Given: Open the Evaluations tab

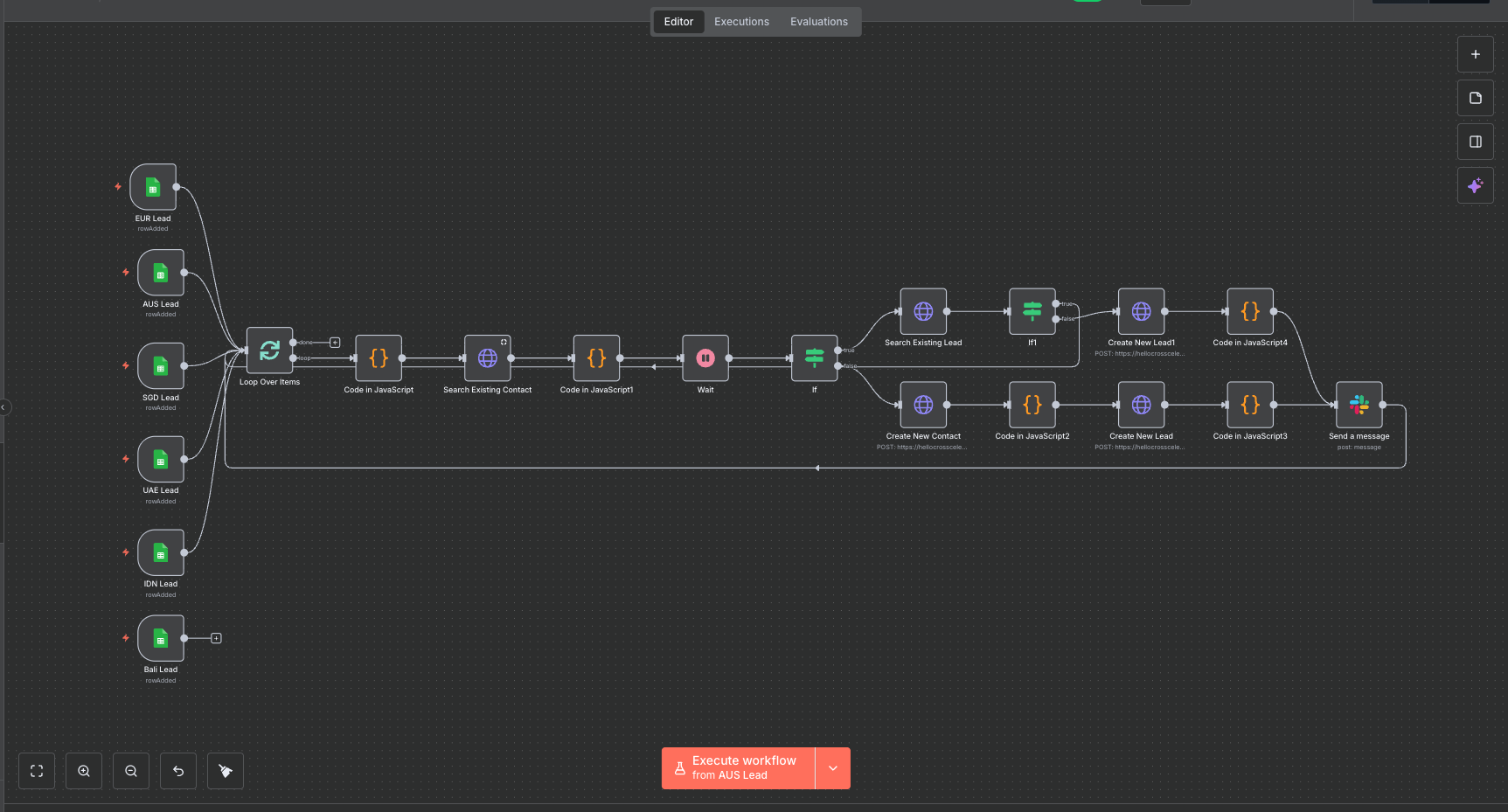Looking at the screenshot, I should tap(818, 21).
